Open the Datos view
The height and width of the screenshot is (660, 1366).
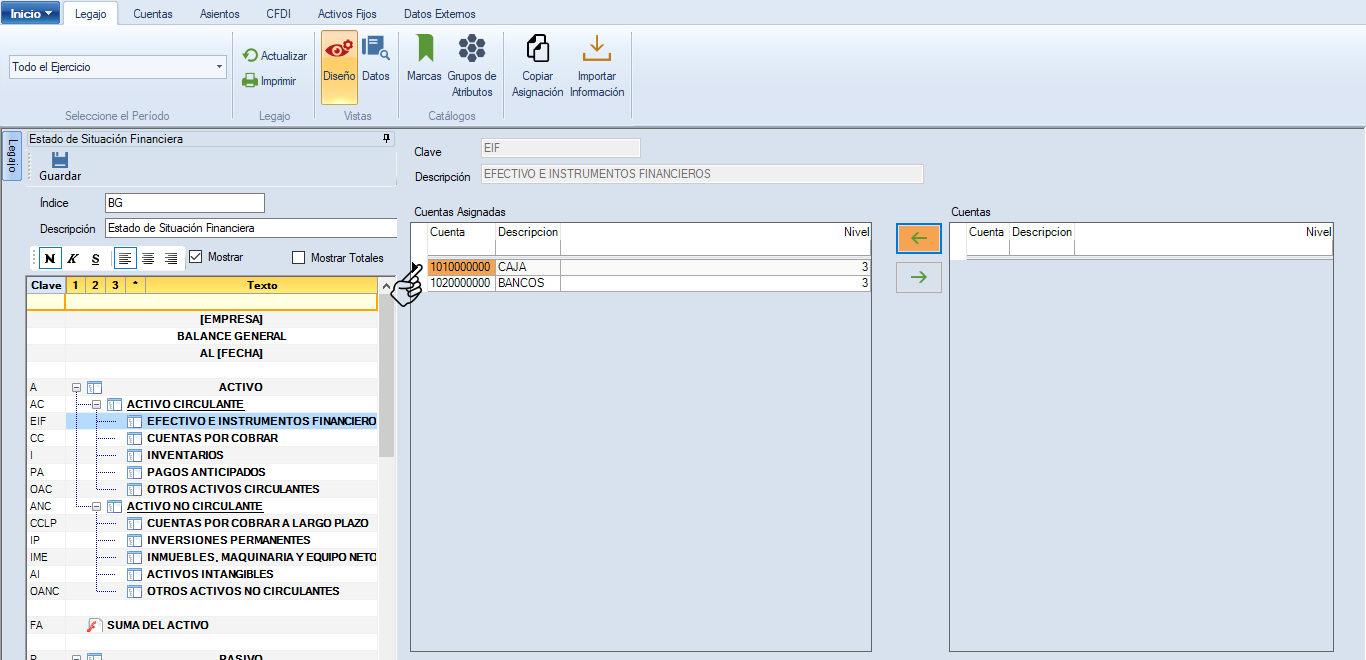(x=376, y=62)
